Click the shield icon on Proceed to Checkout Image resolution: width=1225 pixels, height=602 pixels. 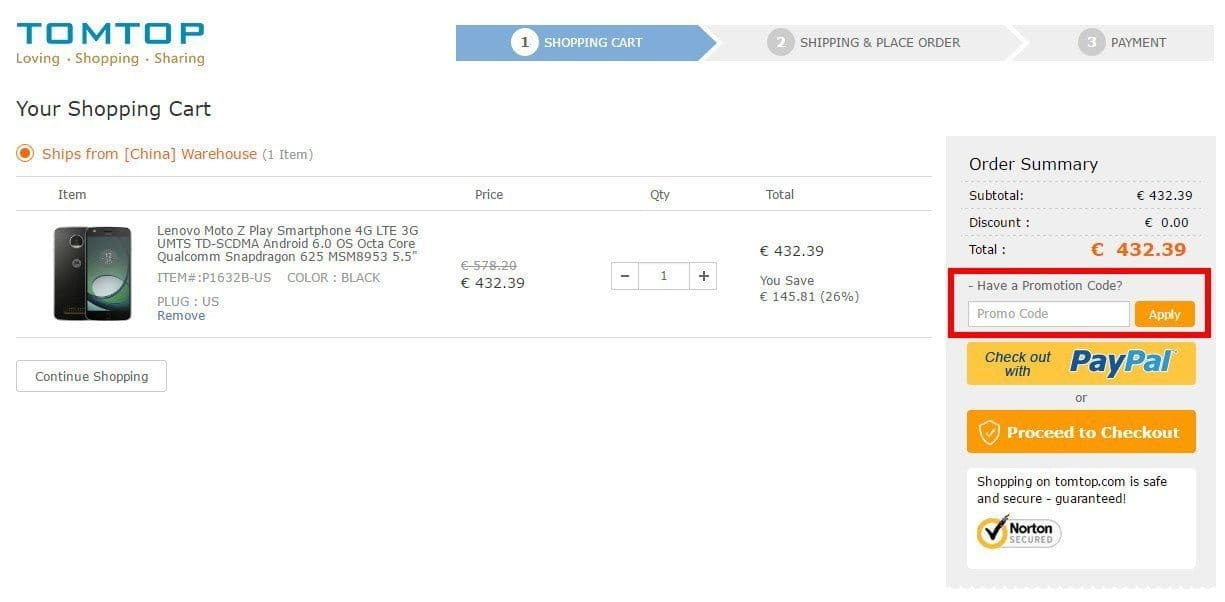[x=989, y=432]
